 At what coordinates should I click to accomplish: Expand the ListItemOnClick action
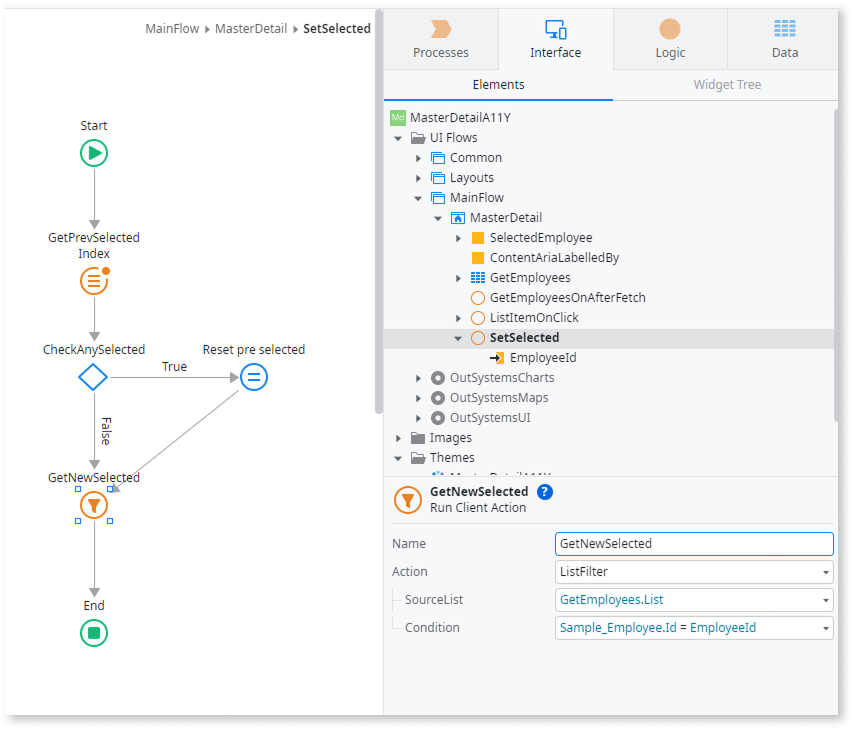pyautogui.click(x=458, y=318)
